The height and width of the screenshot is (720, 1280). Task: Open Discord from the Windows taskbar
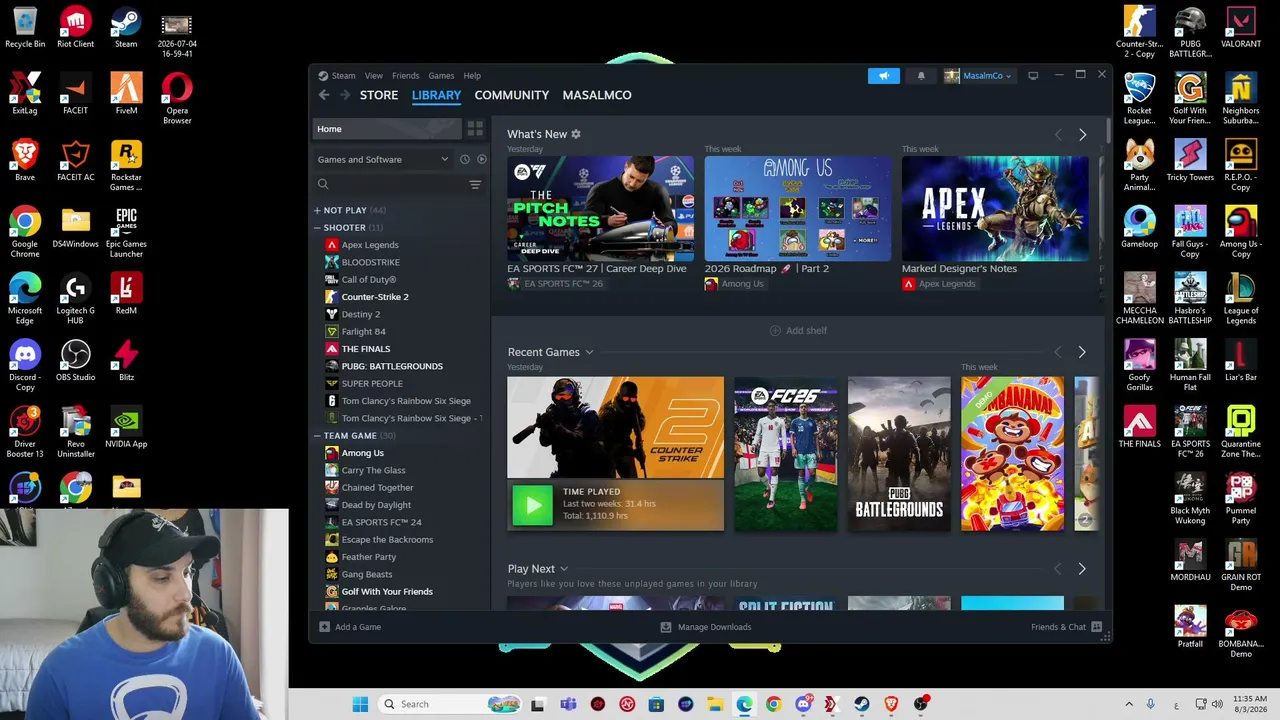[803, 704]
